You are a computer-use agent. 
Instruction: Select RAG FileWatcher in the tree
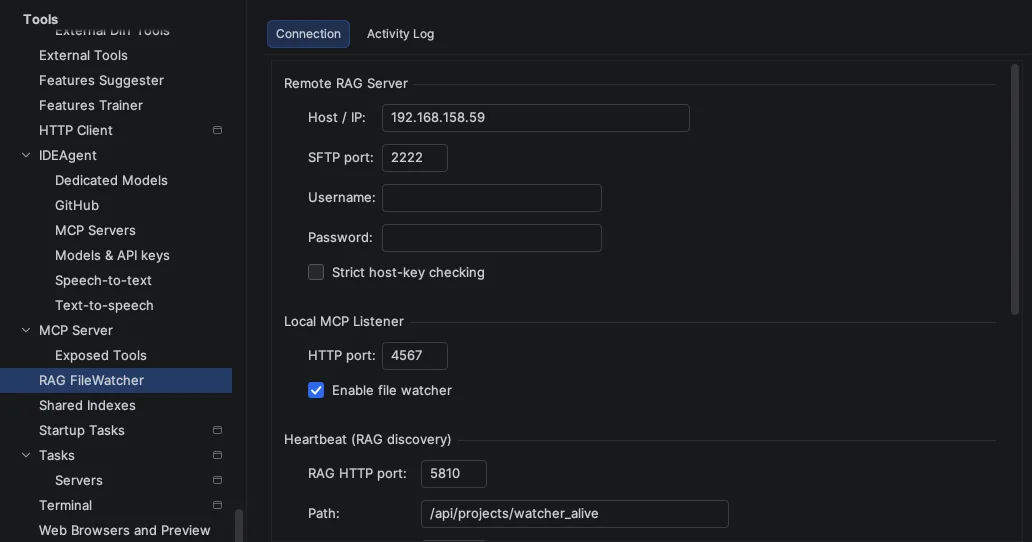pyautogui.click(x=116, y=380)
